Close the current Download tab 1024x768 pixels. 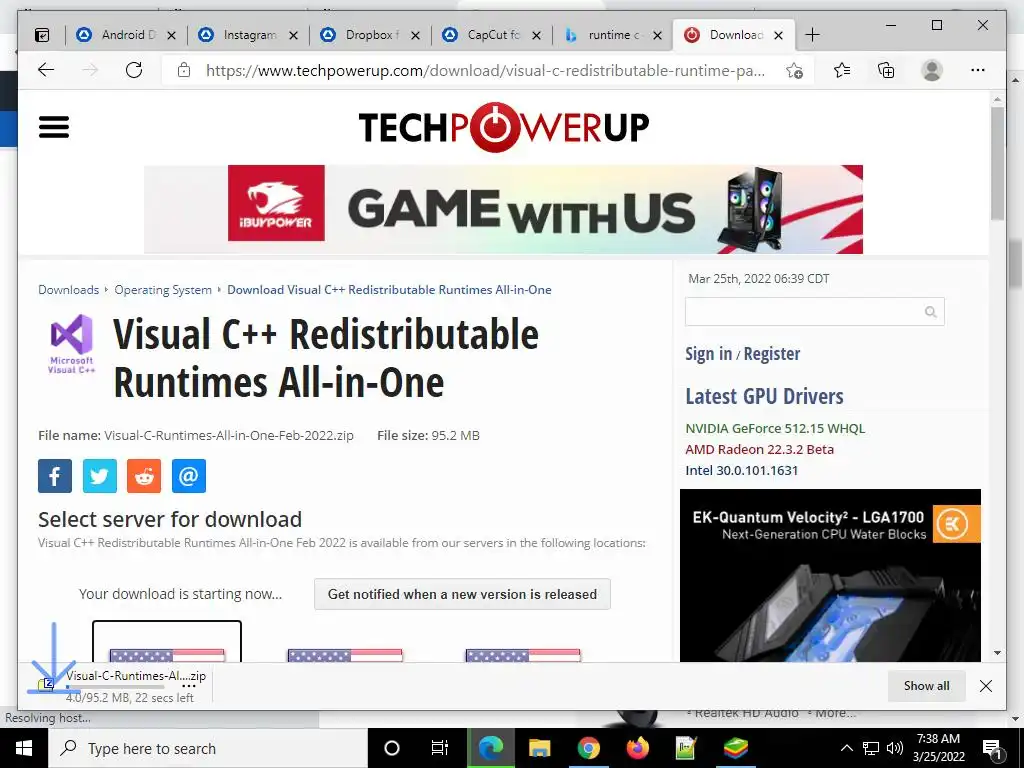(x=778, y=36)
